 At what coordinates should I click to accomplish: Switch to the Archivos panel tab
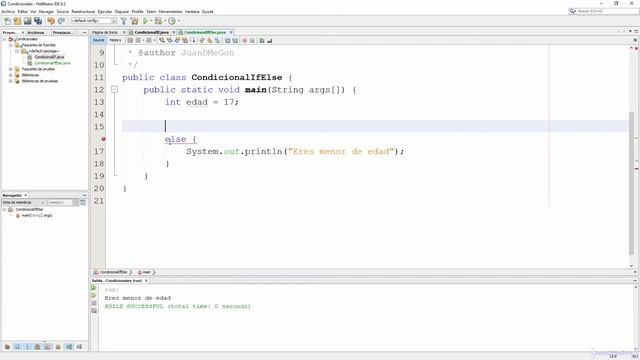(36, 32)
